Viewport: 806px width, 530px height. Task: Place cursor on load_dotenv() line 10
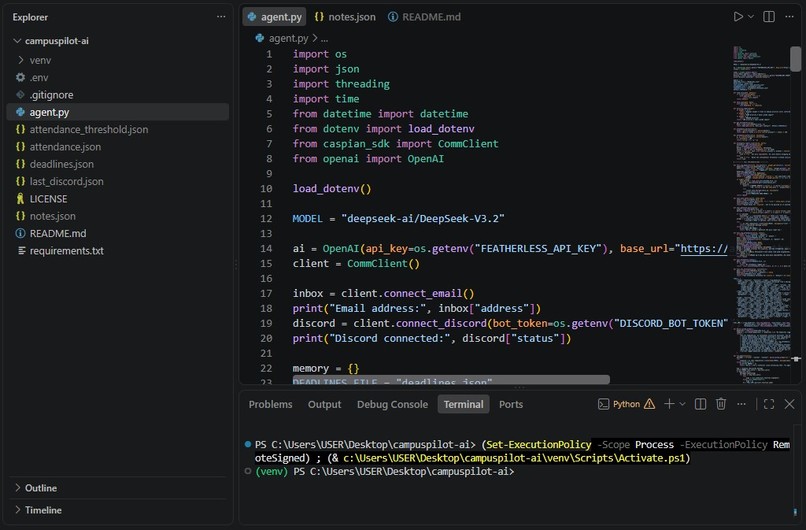tap(332, 189)
